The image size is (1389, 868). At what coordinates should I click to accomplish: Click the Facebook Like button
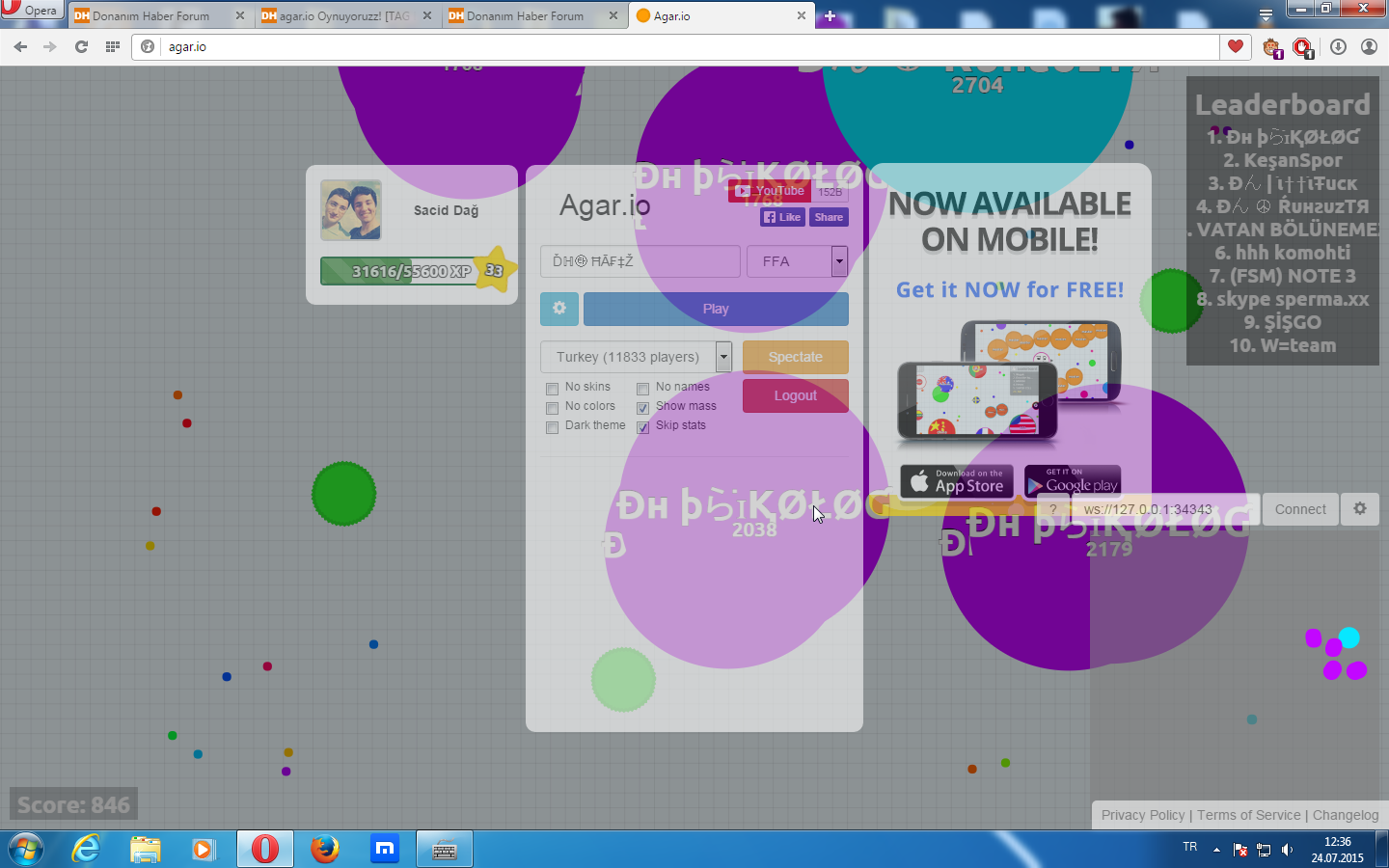point(782,217)
